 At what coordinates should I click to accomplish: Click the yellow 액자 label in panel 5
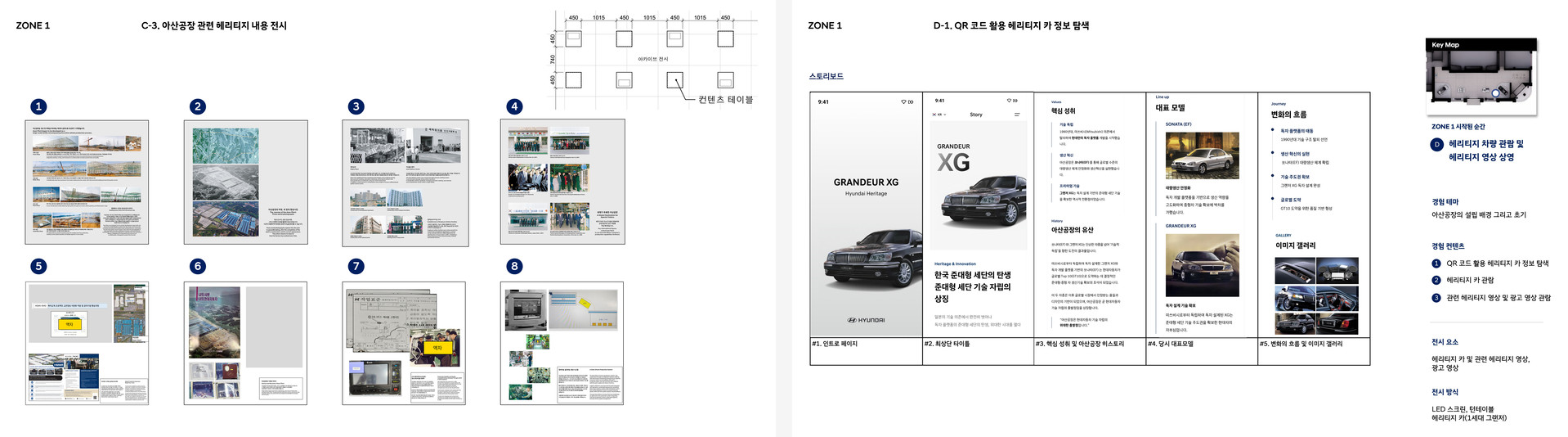coord(69,325)
